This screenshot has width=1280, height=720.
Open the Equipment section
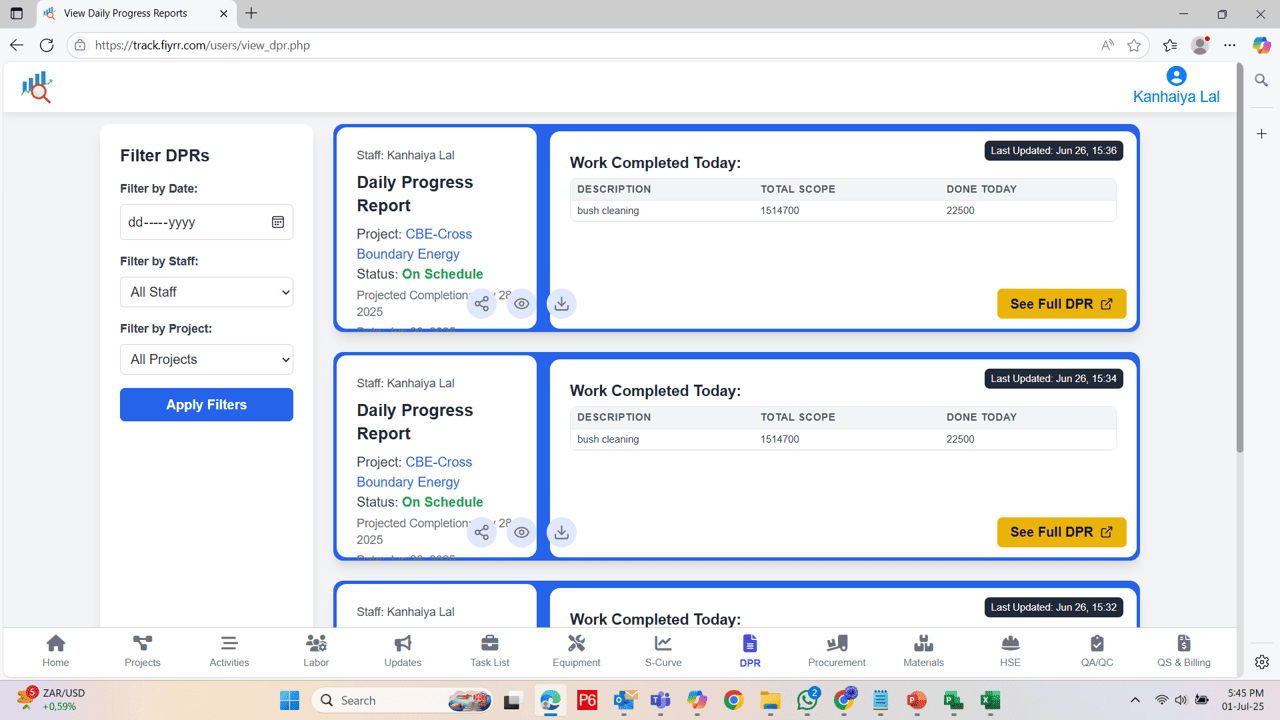coord(576,650)
